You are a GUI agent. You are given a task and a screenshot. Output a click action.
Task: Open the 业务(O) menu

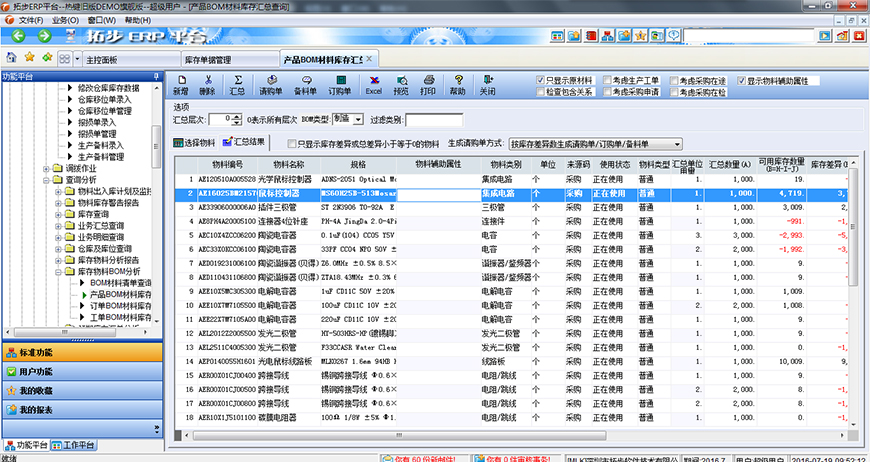click(x=66, y=19)
